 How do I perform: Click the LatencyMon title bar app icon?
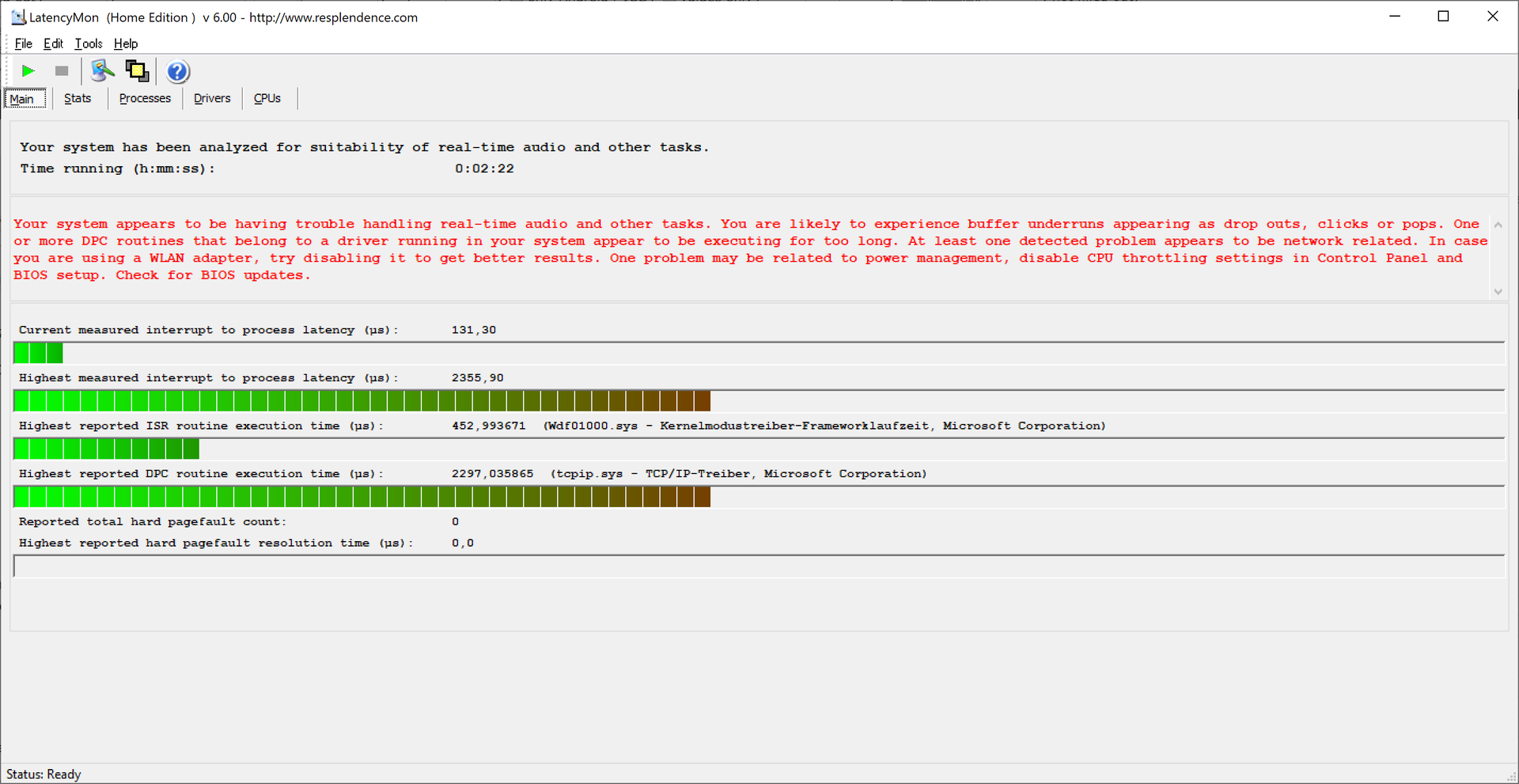[x=17, y=17]
